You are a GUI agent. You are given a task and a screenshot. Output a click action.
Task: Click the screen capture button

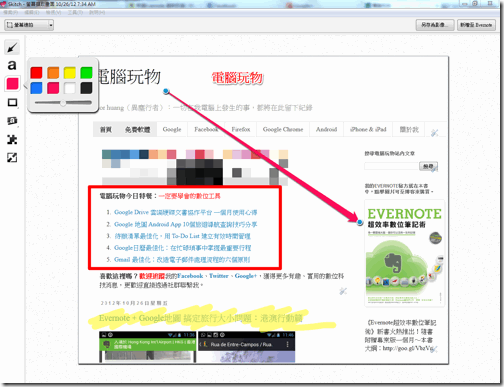(x=26, y=25)
